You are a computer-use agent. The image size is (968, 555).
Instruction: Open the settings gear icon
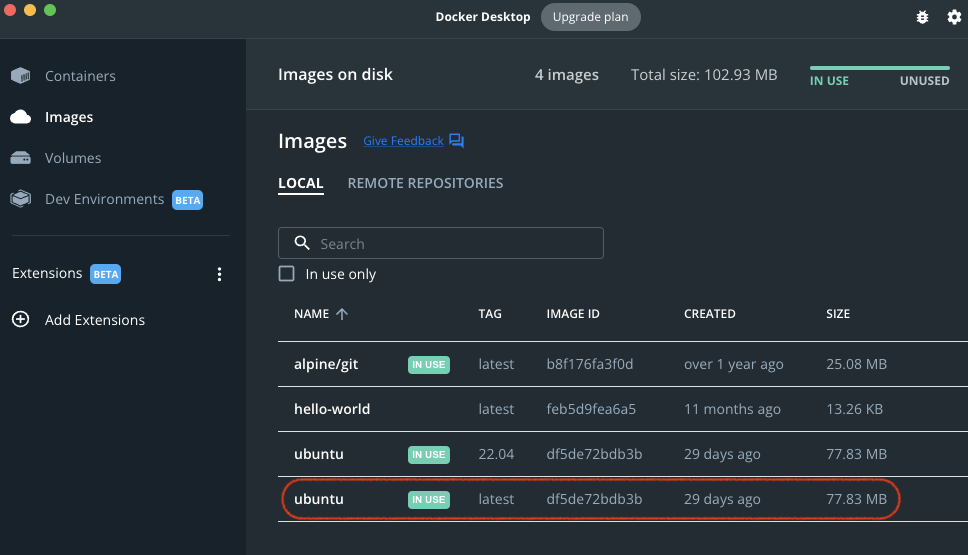coord(954,17)
